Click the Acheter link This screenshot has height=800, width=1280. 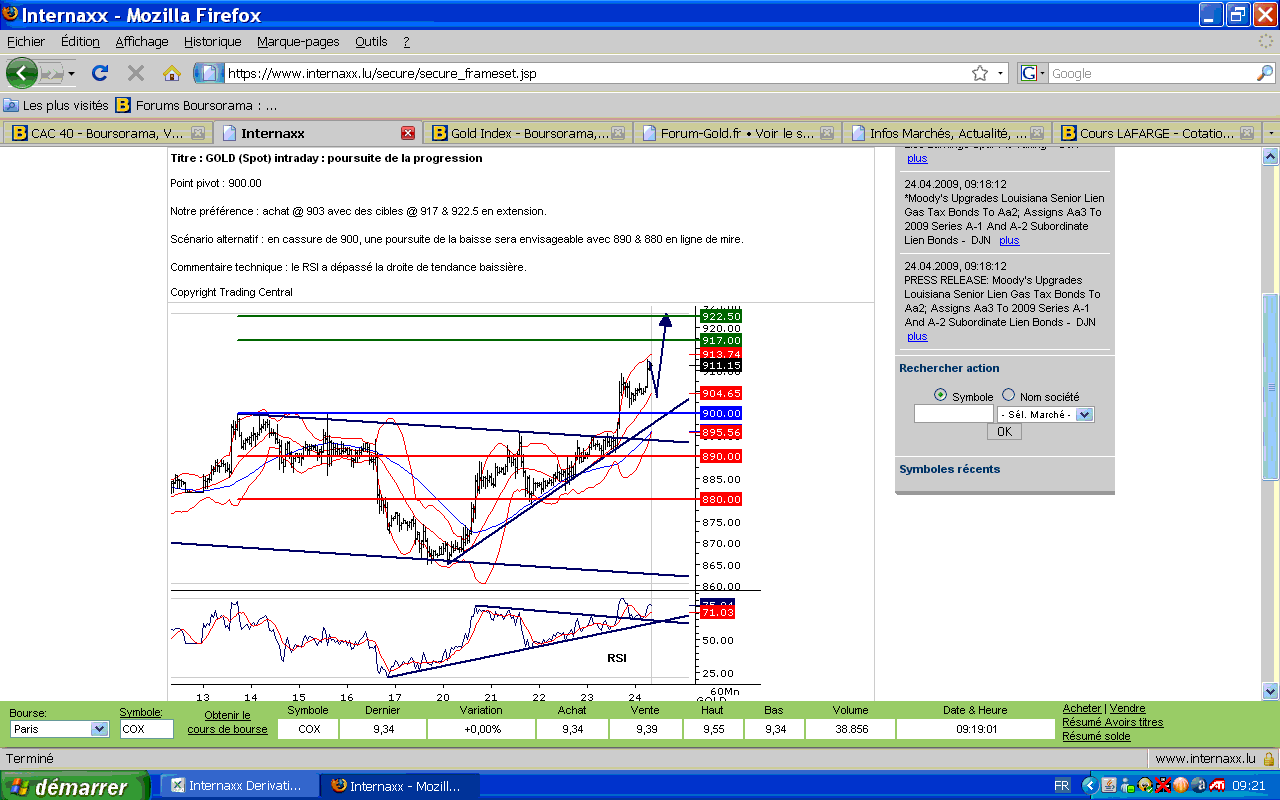pyautogui.click(x=1081, y=708)
